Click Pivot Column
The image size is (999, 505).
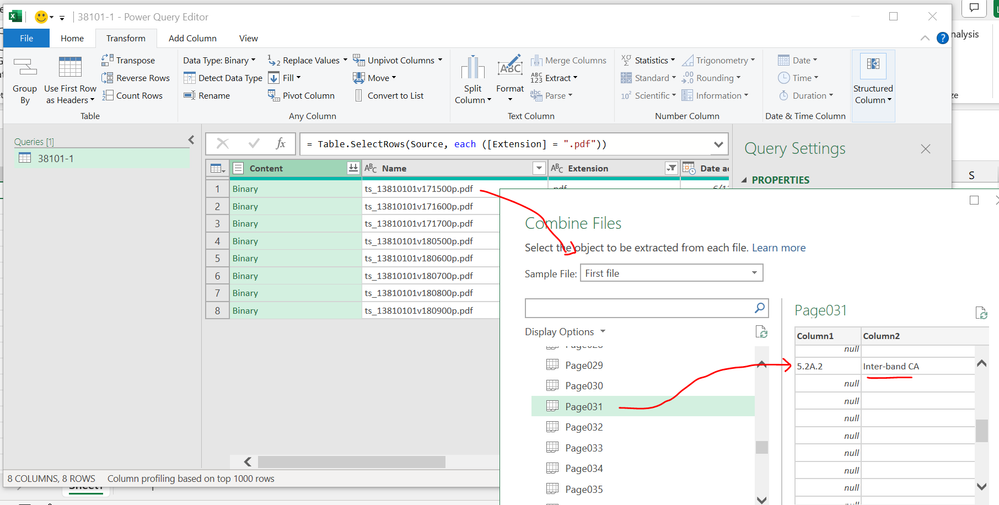(x=301, y=96)
